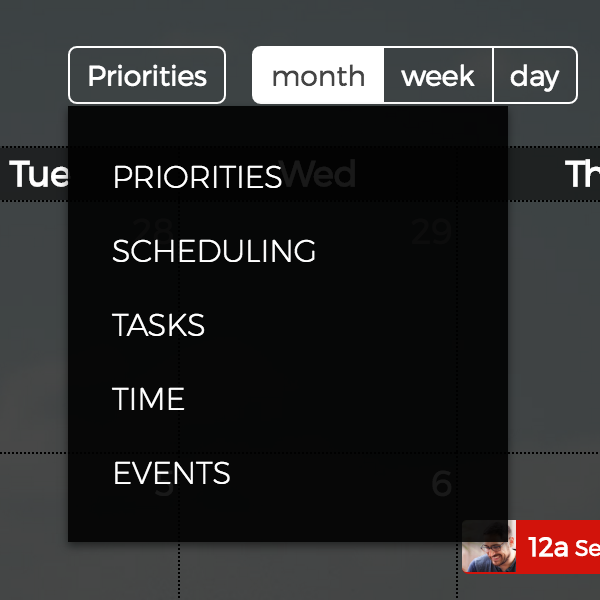The height and width of the screenshot is (600, 600).
Task: Click the Thu column header at right edge
Action: pos(582,174)
